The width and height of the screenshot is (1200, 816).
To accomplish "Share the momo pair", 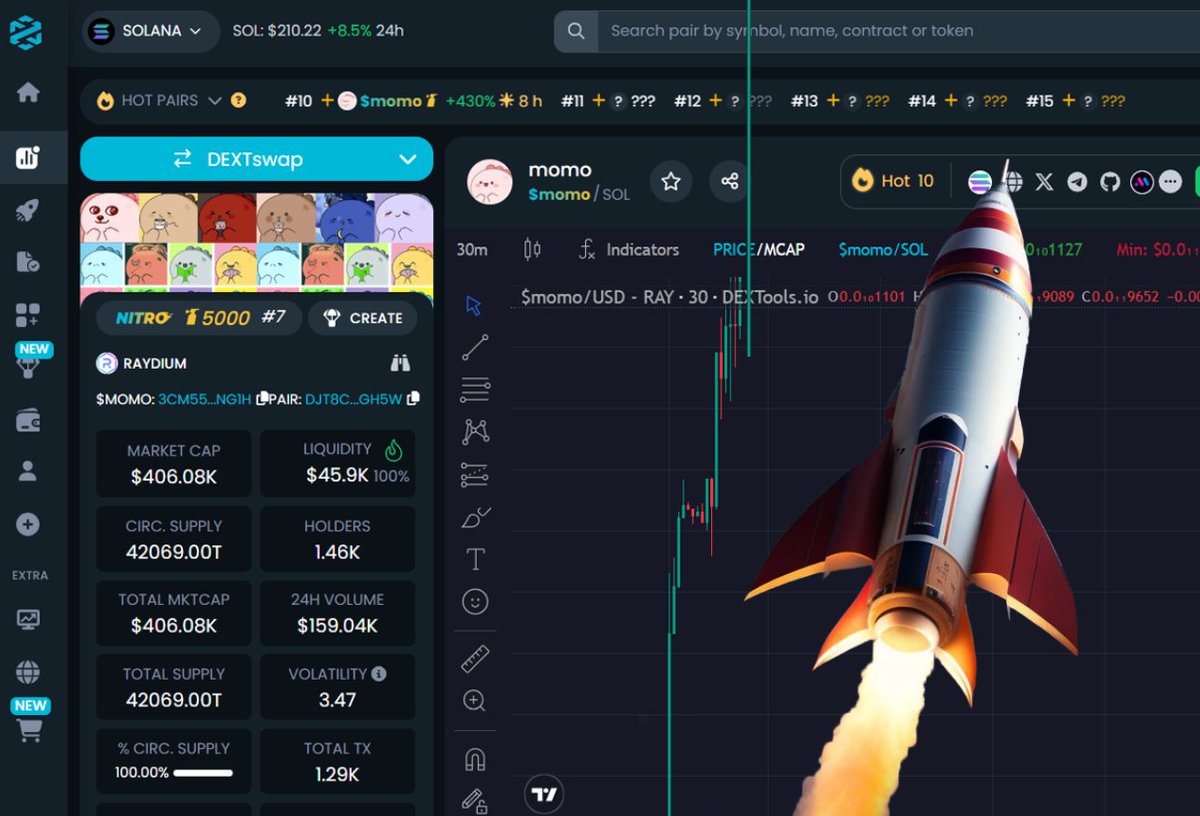I will (x=730, y=181).
